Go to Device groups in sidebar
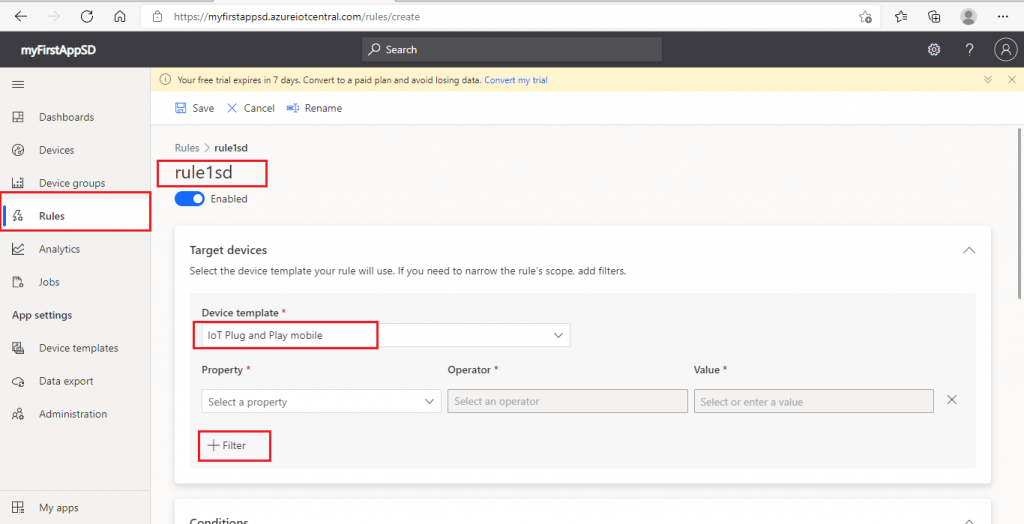The width and height of the screenshot is (1024, 524). click(x=71, y=183)
